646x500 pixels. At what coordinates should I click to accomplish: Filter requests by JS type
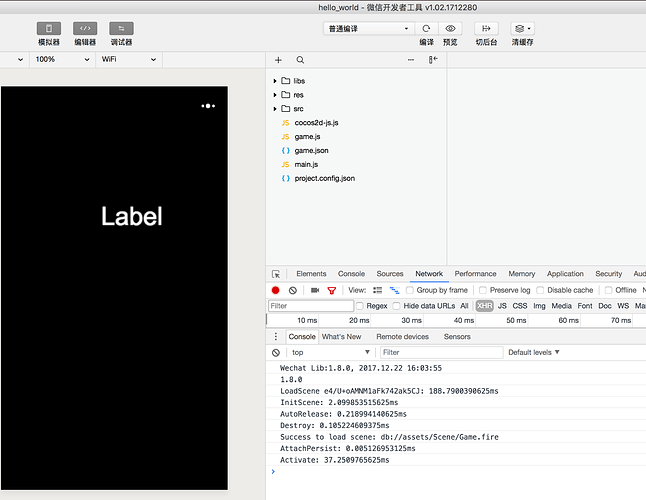pyautogui.click(x=502, y=306)
